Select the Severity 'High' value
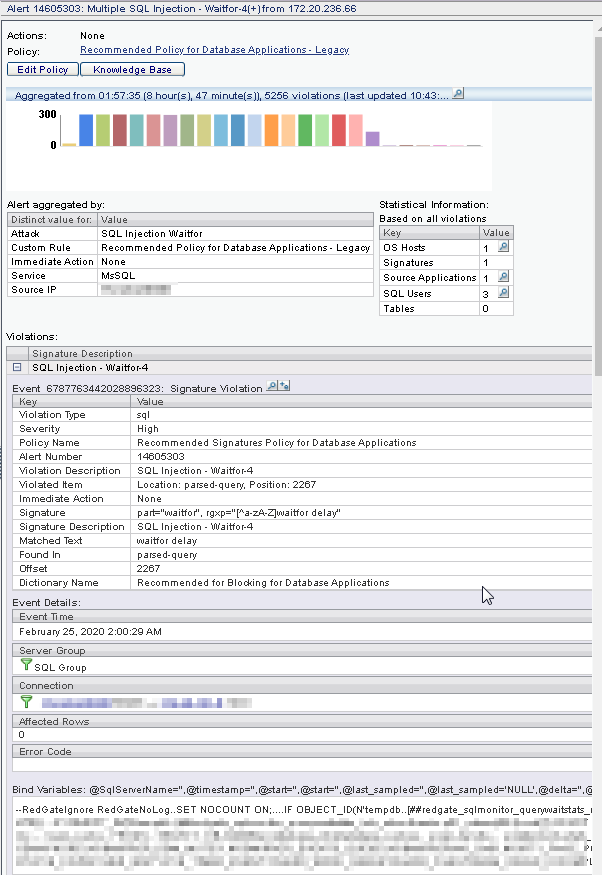 148,429
